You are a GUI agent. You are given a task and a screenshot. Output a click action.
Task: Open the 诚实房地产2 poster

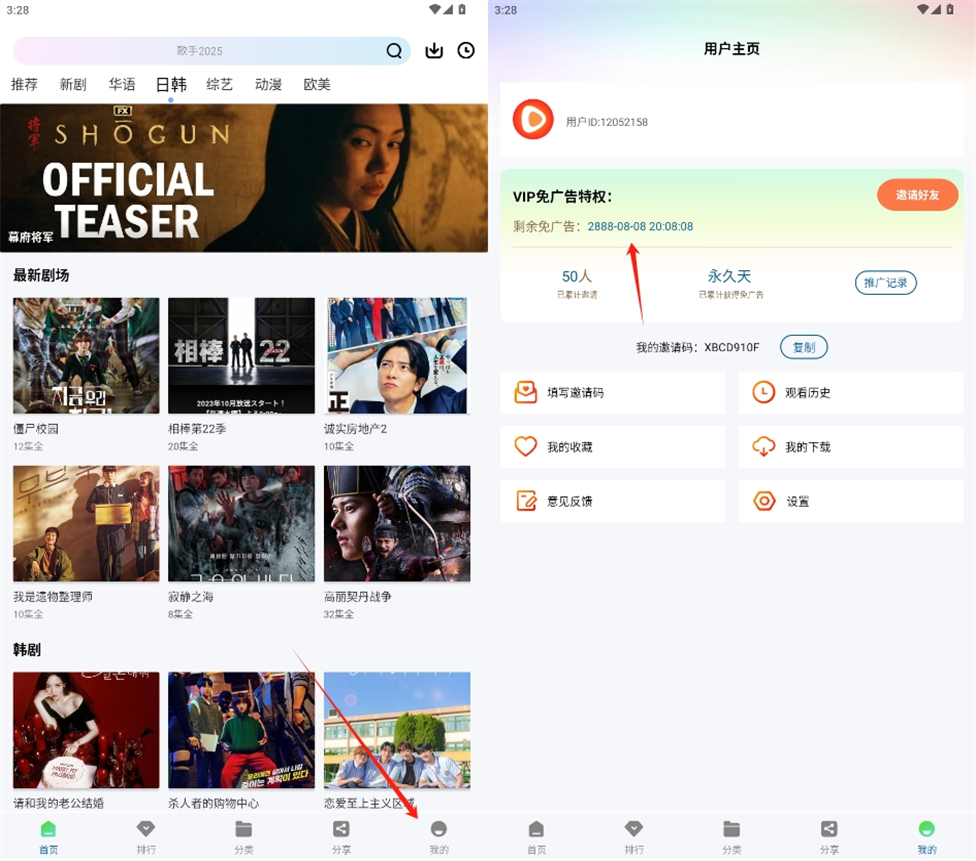pos(397,355)
